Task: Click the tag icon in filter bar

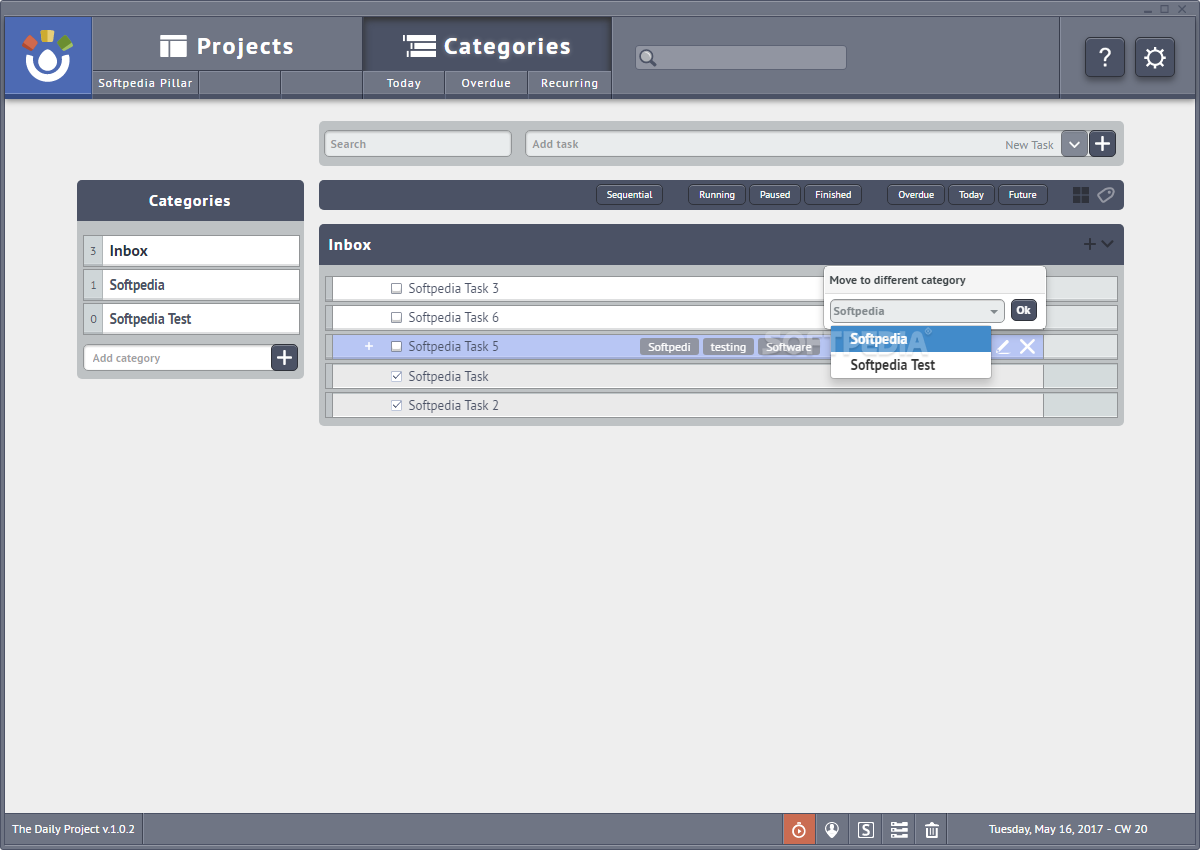Action: coord(1105,195)
